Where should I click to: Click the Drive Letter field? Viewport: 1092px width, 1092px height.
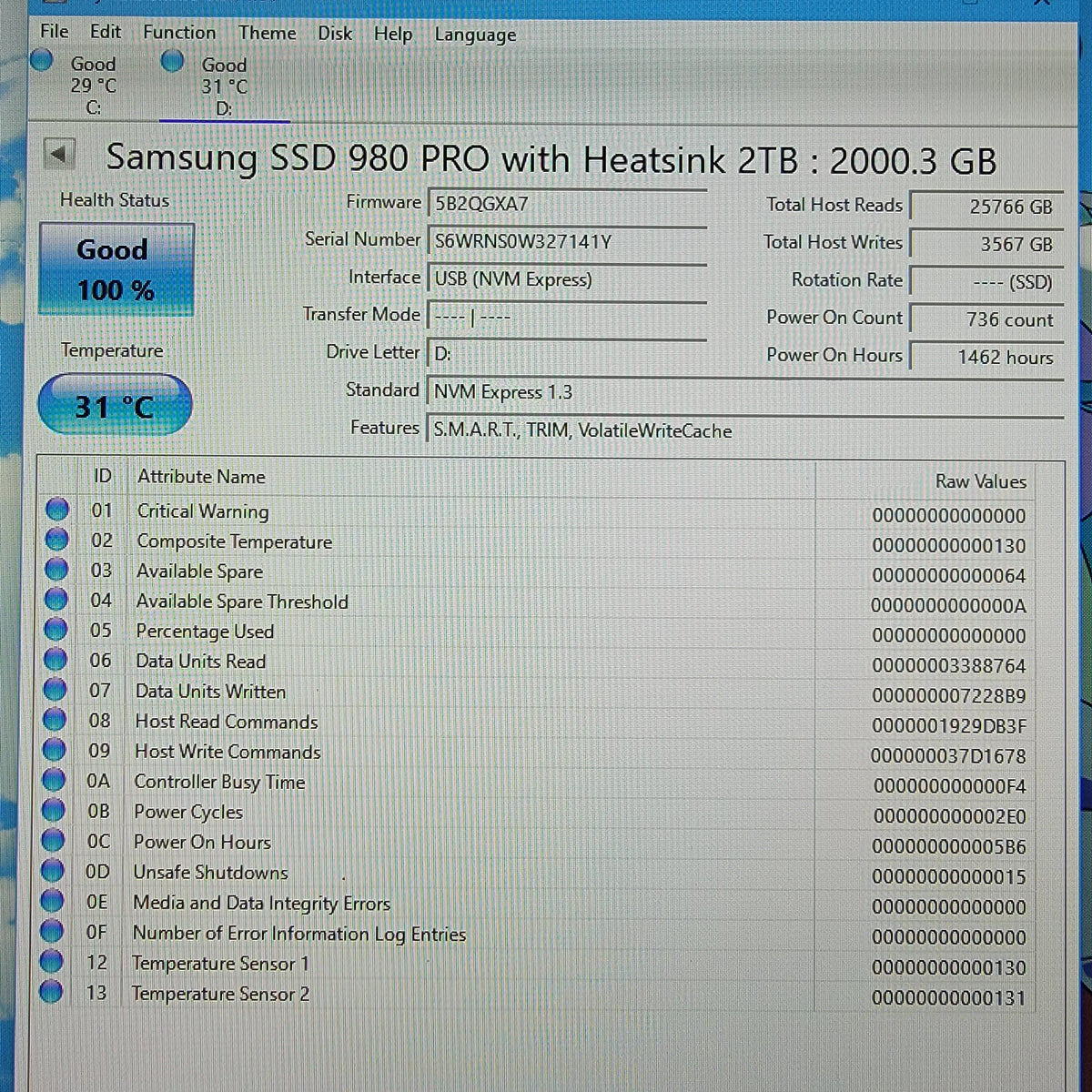coord(566,353)
